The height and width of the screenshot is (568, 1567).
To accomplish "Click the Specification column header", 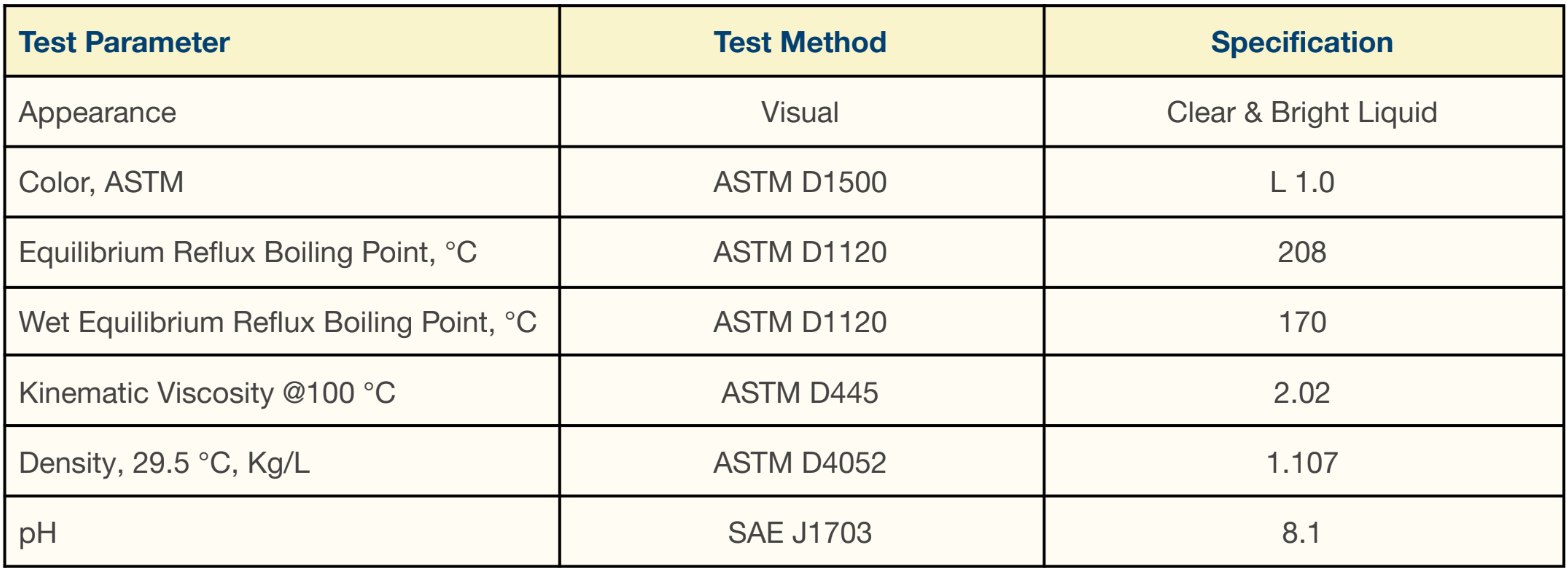I will coord(1302,43).
